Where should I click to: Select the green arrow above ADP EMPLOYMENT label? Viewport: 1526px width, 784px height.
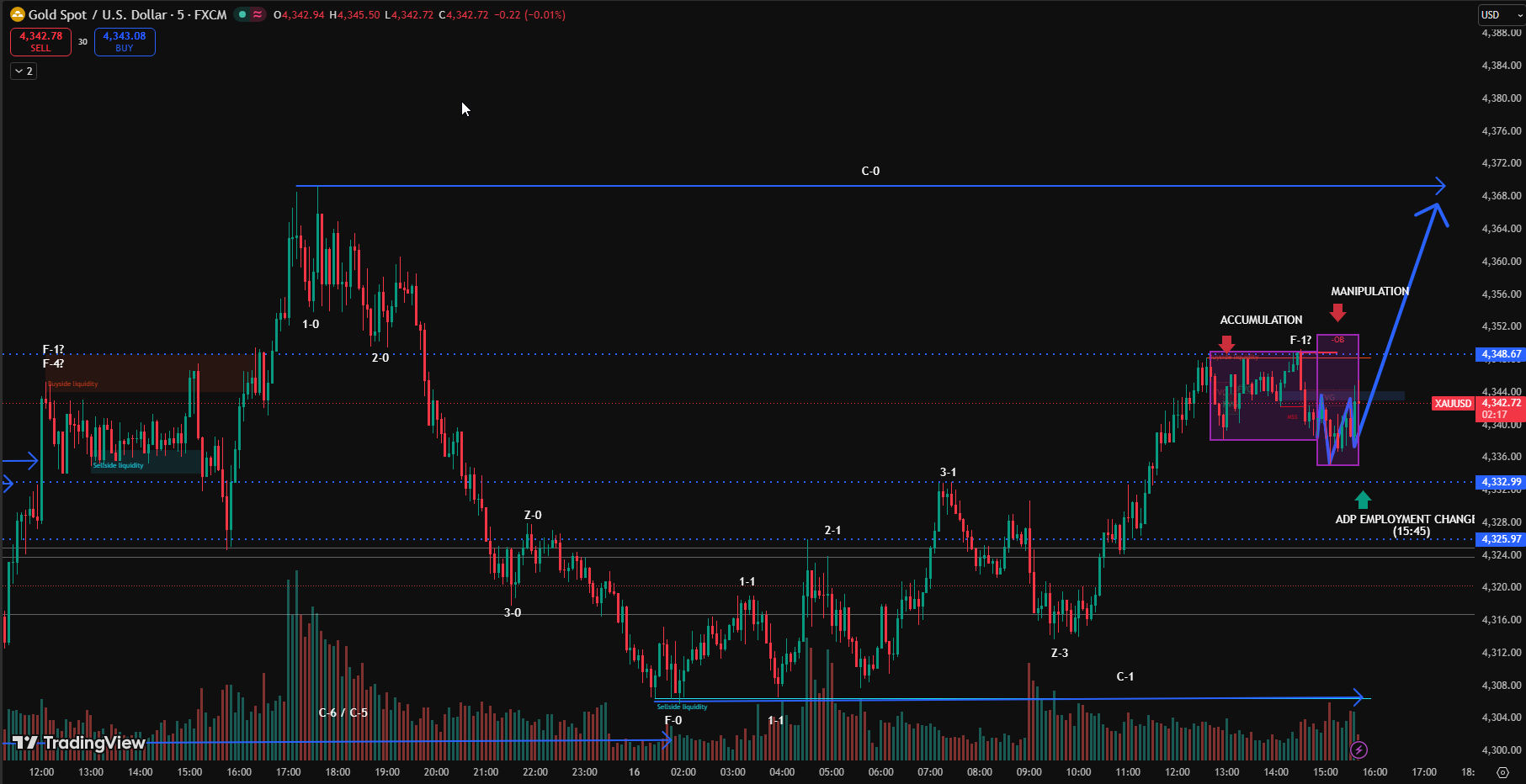(1363, 500)
